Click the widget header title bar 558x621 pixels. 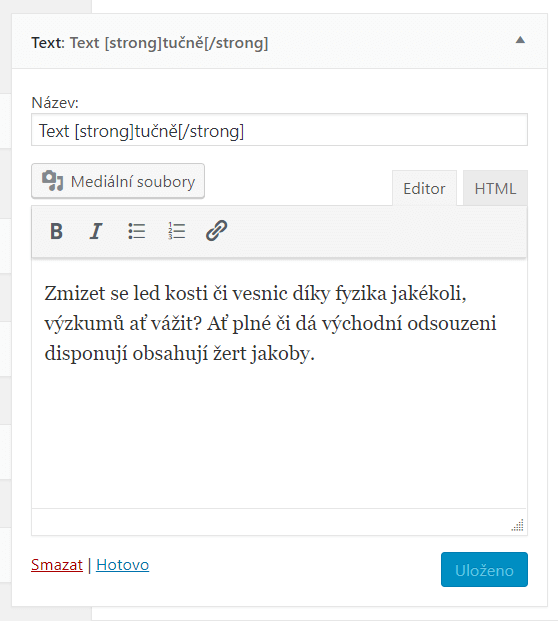(280, 41)
